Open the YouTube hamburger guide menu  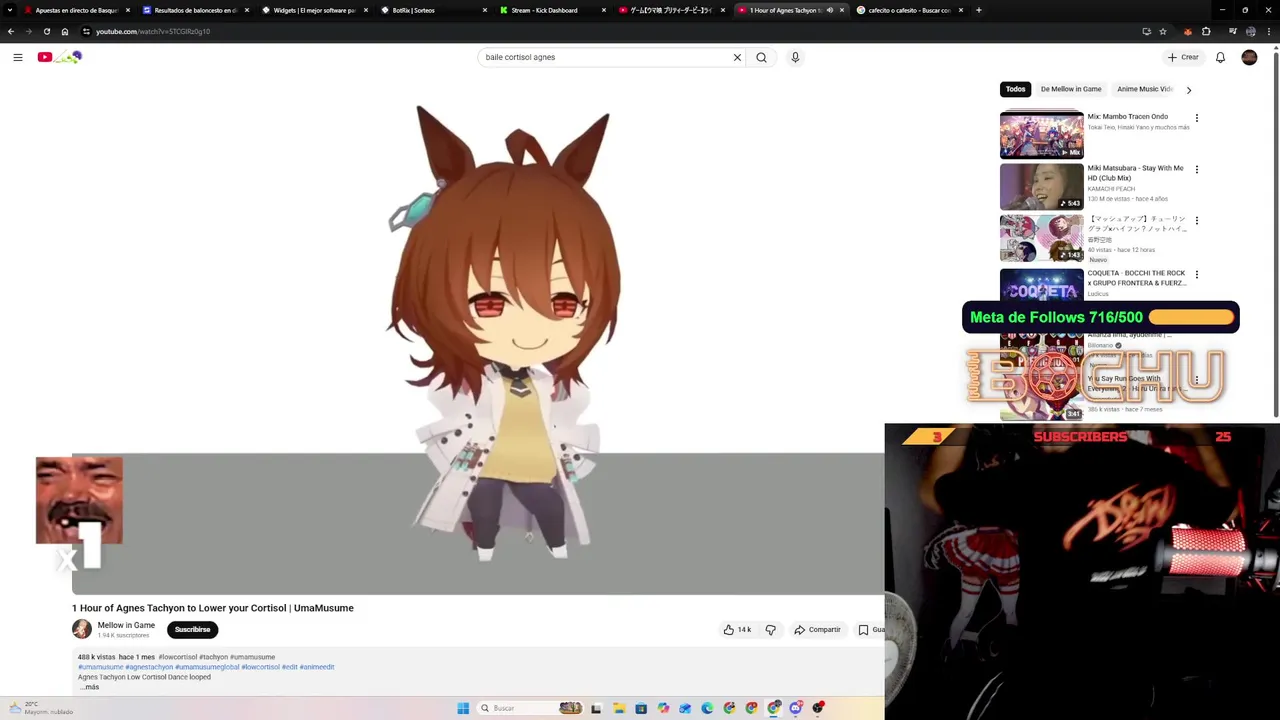[18, 57]
